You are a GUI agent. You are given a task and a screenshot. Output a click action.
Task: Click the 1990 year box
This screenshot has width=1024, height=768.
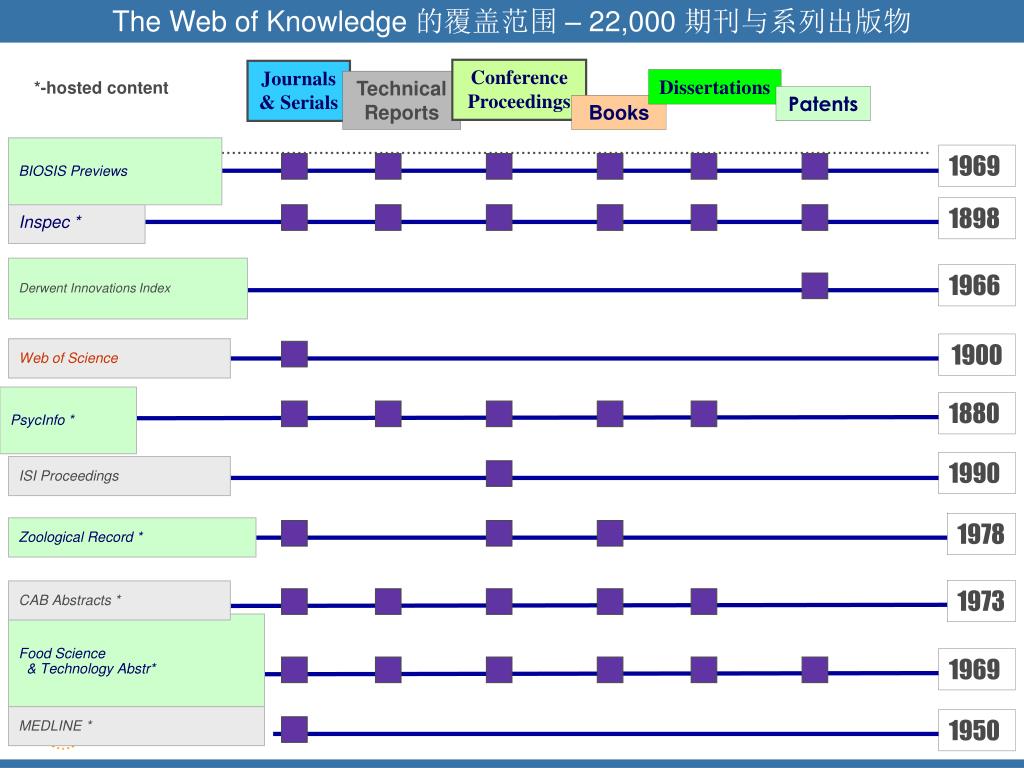point(976,473)
